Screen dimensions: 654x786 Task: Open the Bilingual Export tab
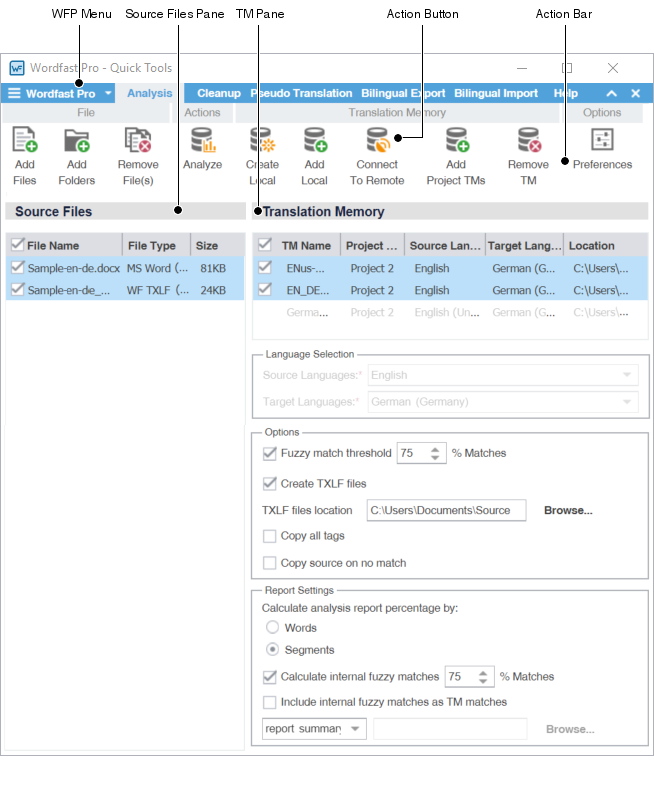[403, 93]
